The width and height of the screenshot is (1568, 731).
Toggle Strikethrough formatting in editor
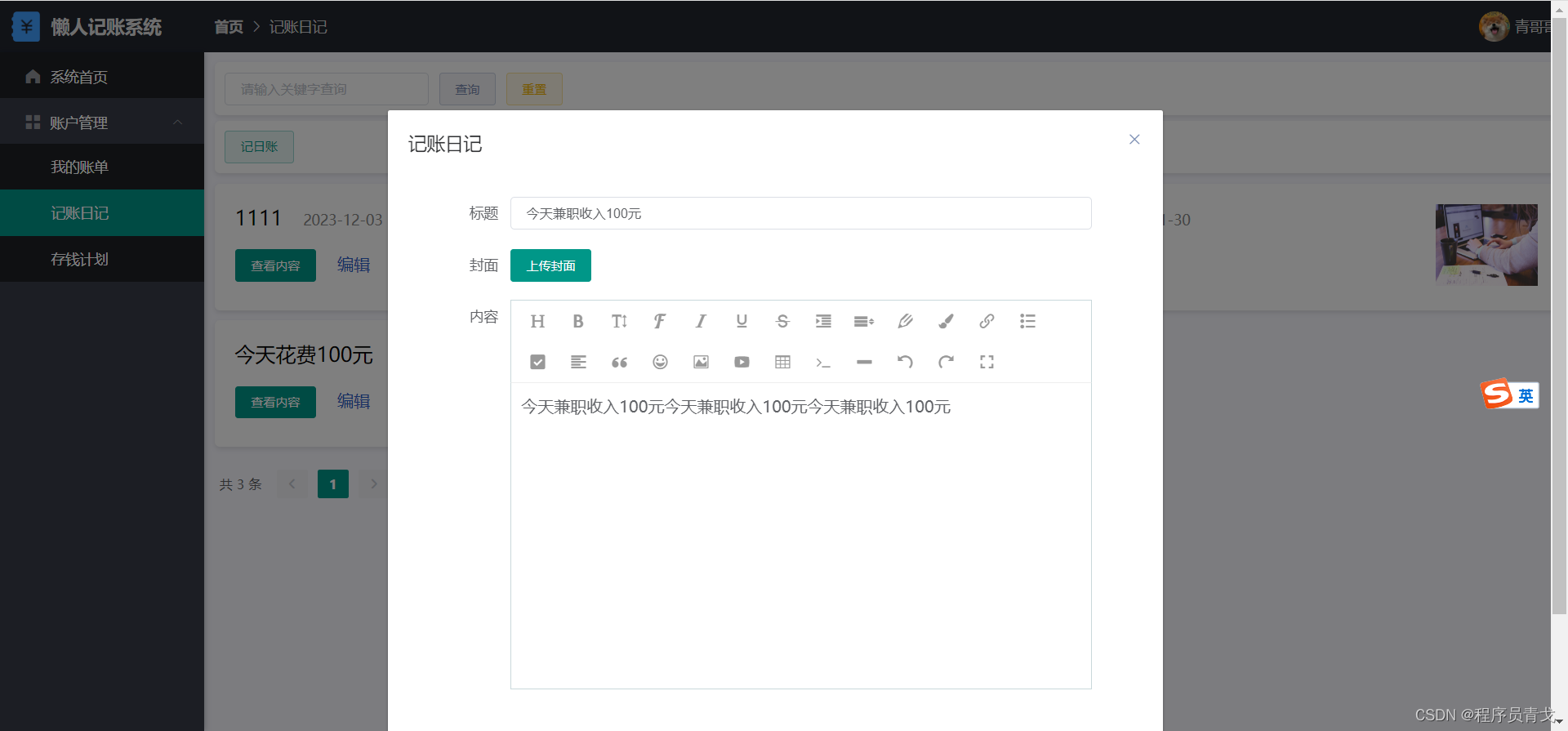(782, 321)
